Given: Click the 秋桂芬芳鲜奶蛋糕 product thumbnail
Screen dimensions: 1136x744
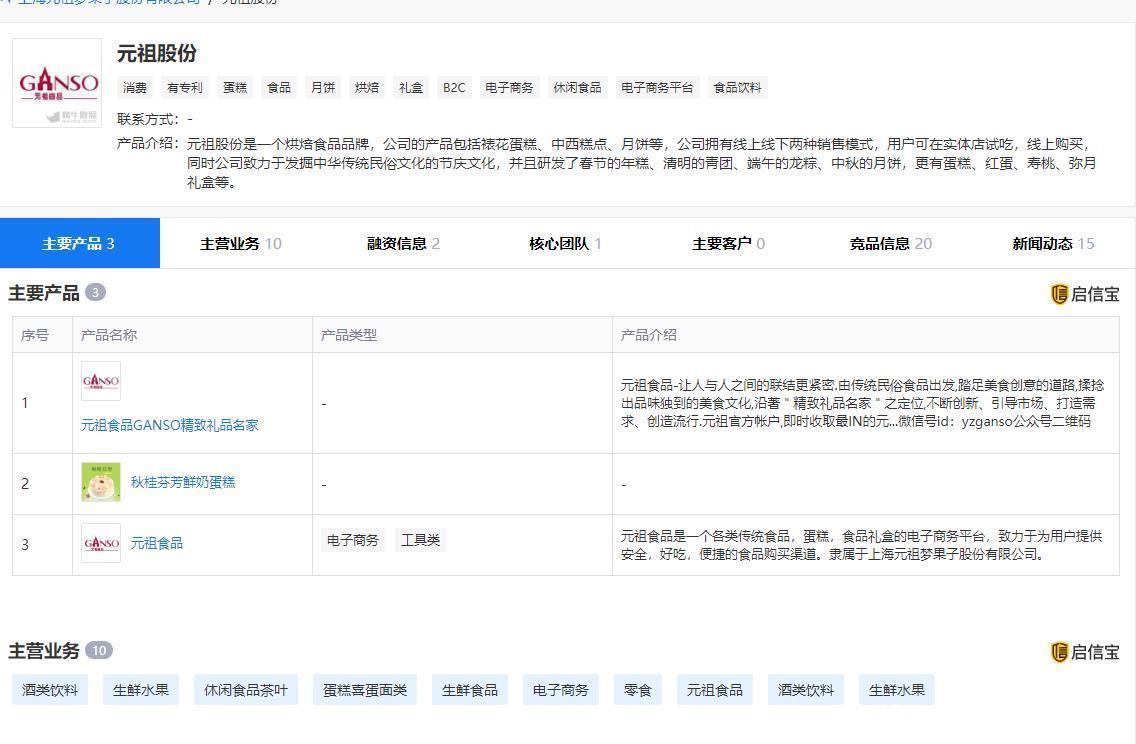Looking at the screenshot, I should 101,481.
